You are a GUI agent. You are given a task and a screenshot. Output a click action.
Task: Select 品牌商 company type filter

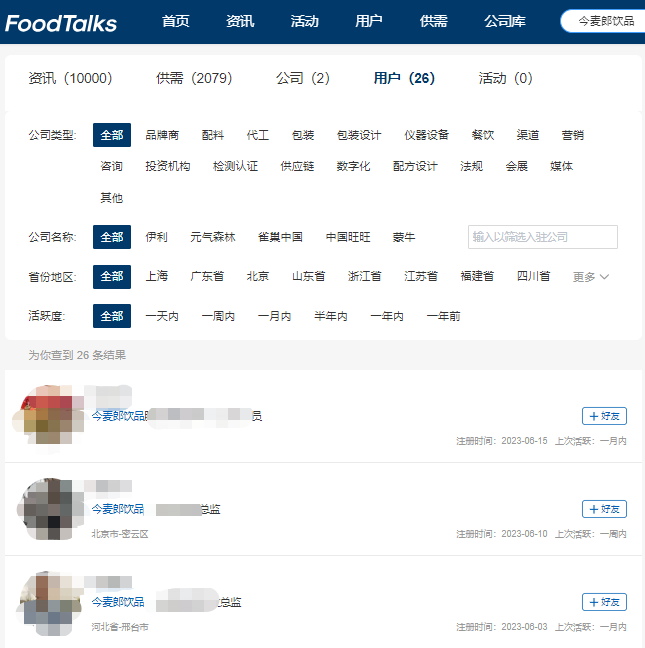(162, 135)
